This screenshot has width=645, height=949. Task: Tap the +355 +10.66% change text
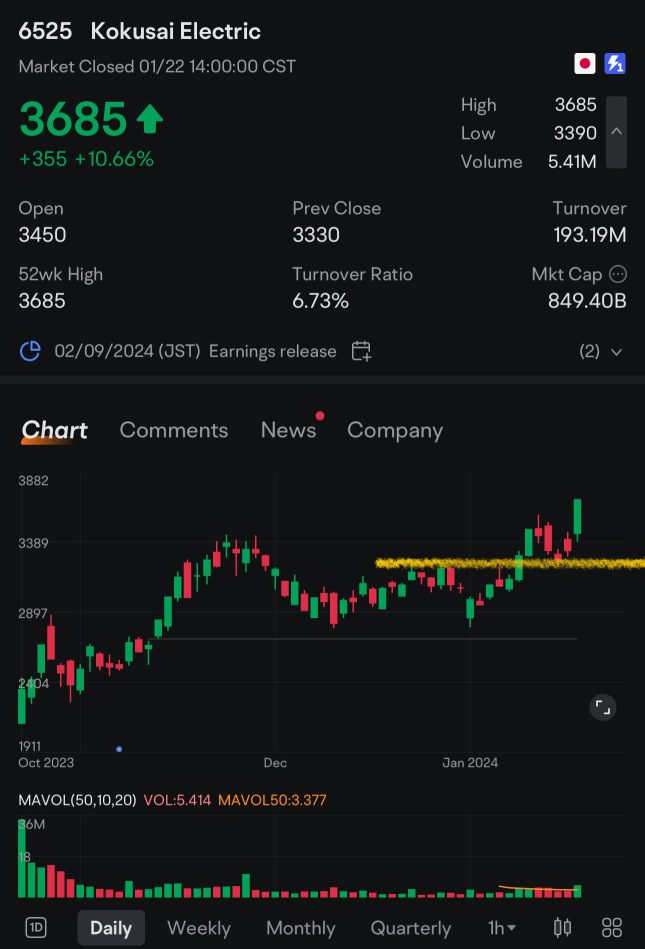(87, 159)
